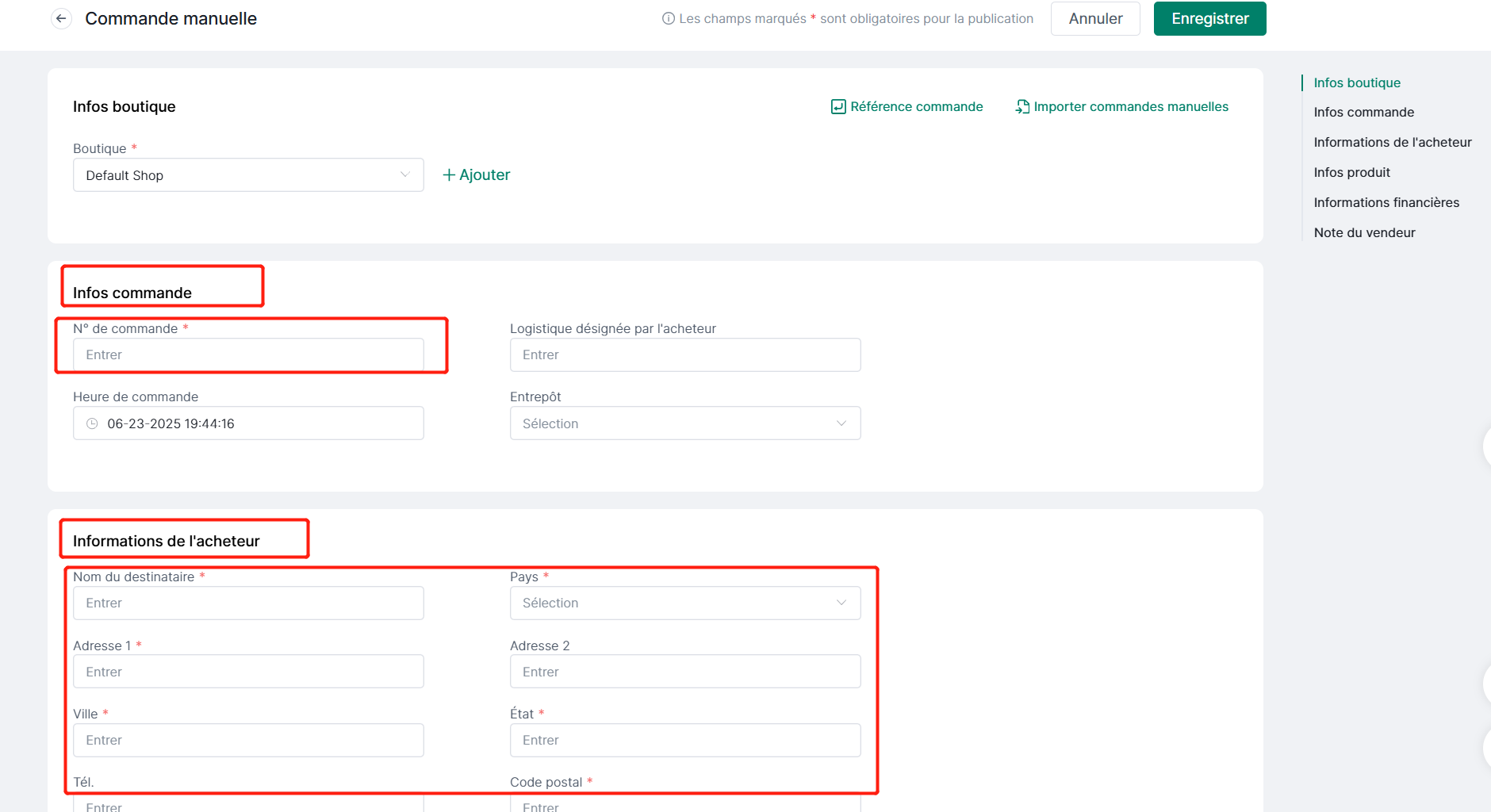Open the Entrepôt Sélection dropdown
1491x812 pixels.
(x=685, y=423)
